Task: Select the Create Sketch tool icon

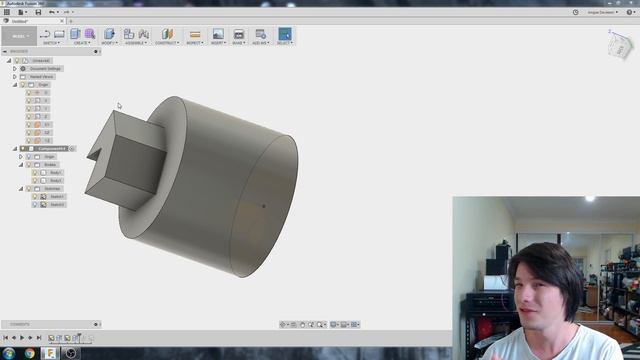Action: 45,34
